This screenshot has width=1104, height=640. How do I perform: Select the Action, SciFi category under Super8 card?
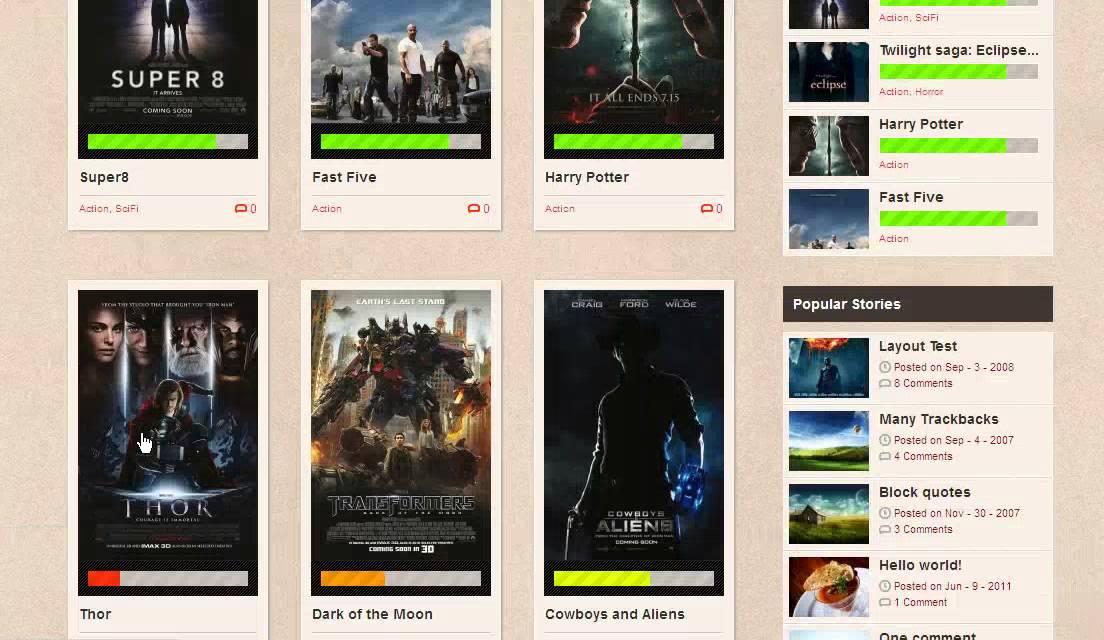click(109, 208)
